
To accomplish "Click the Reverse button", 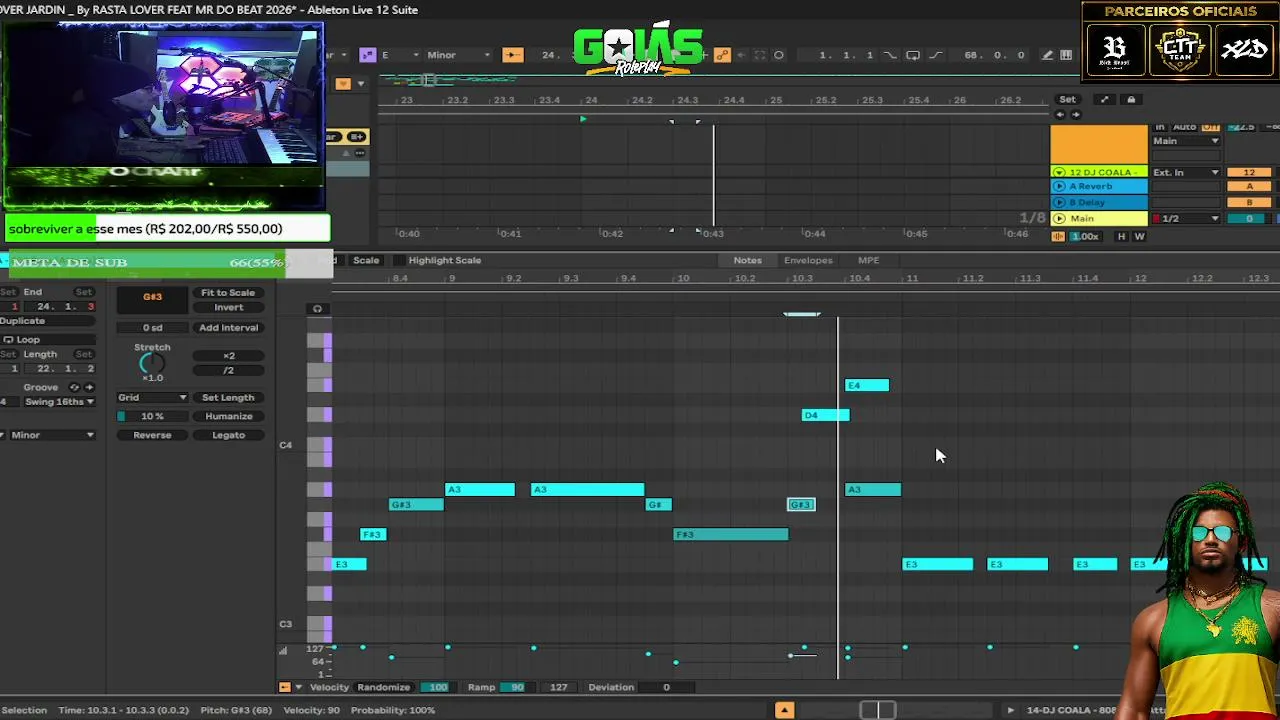I will click(152, 435).
